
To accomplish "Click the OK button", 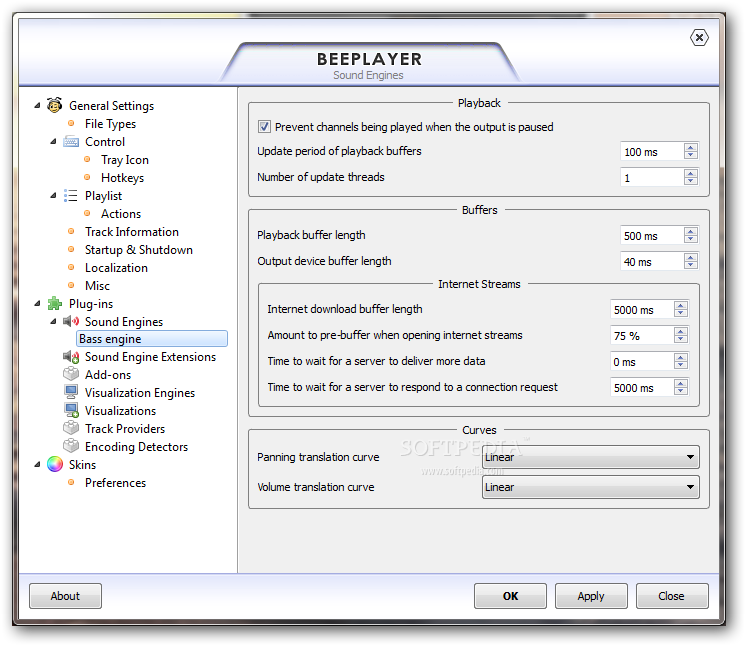I will click(510, 596).
